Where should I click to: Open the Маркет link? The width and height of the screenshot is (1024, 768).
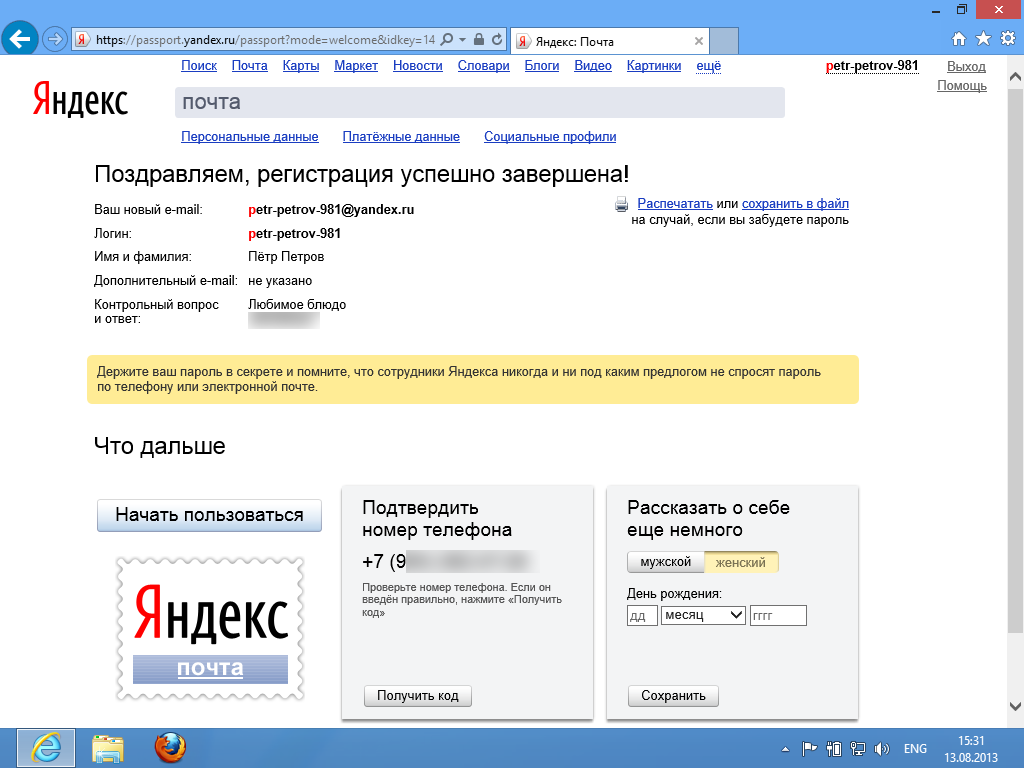[x=356, y=65]
